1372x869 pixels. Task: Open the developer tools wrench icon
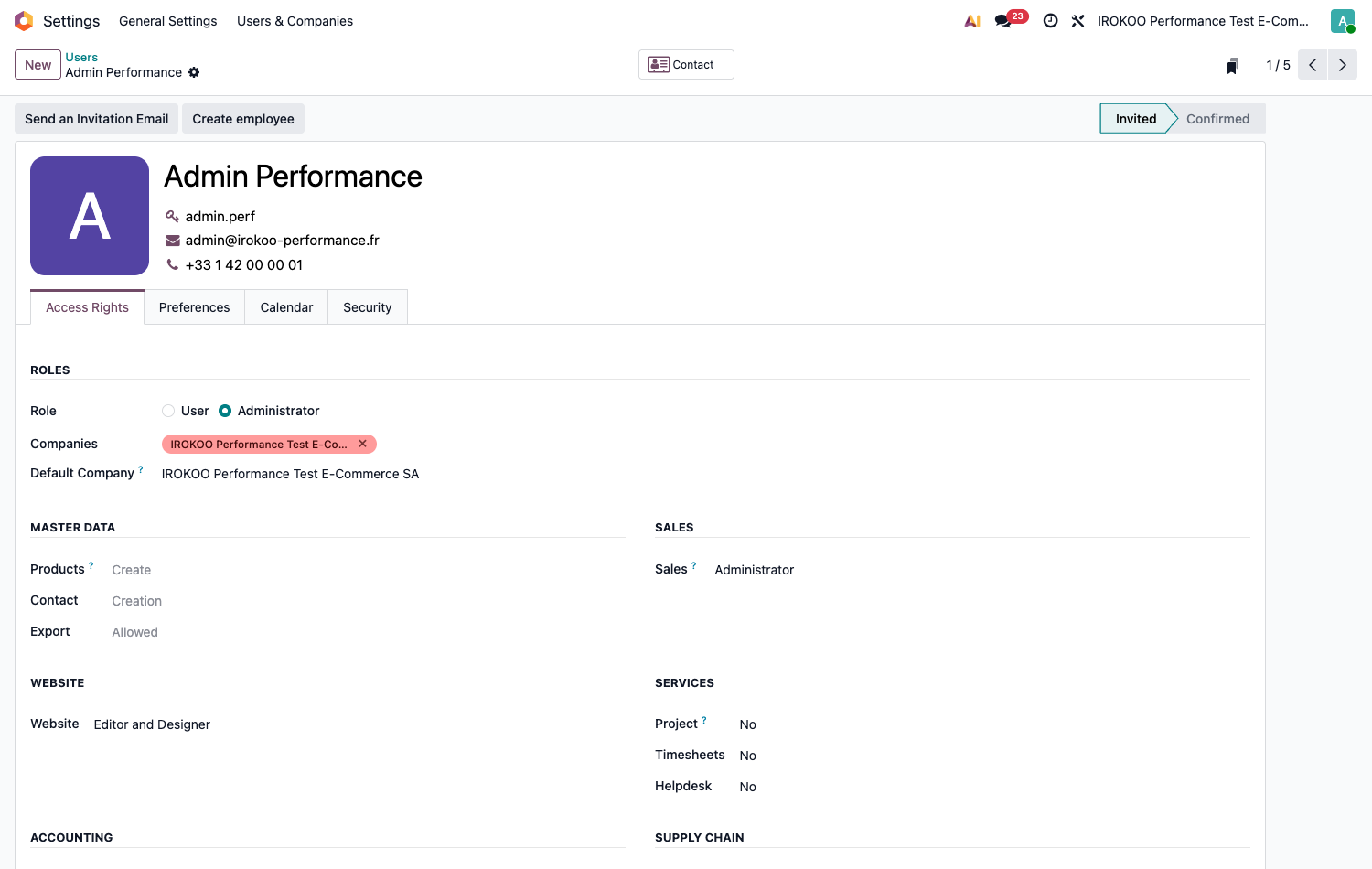pyautogui.click(x=1078, y=21)
